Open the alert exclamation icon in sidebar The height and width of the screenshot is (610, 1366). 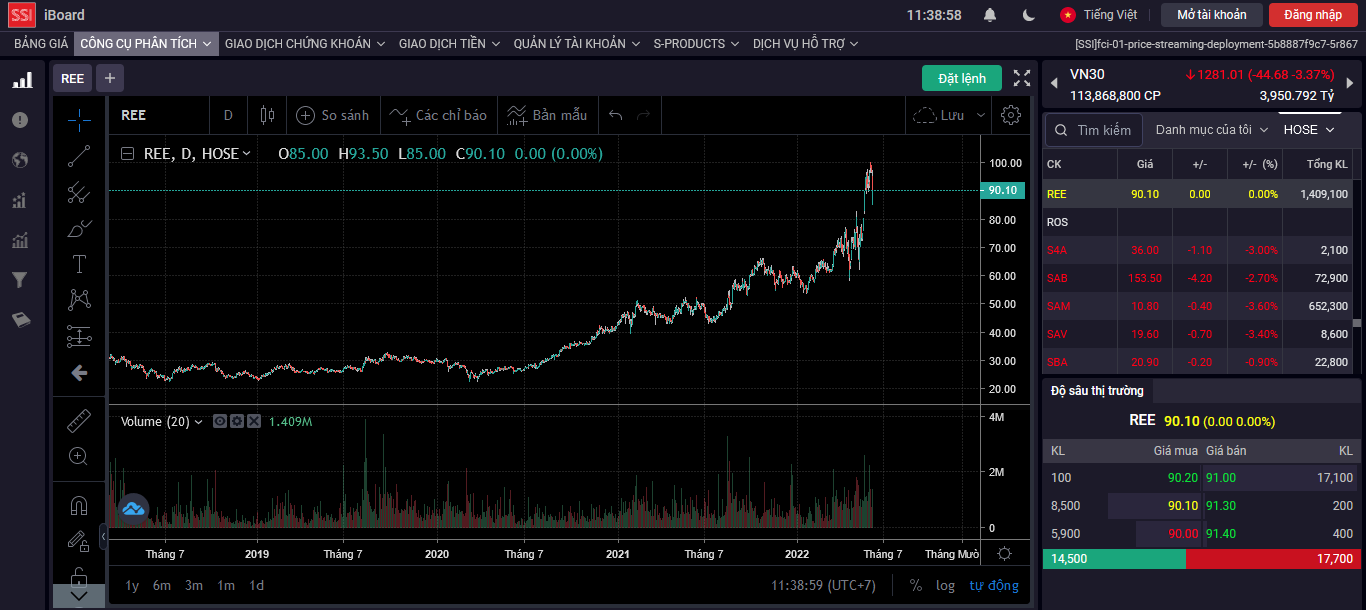pos(20,120)
